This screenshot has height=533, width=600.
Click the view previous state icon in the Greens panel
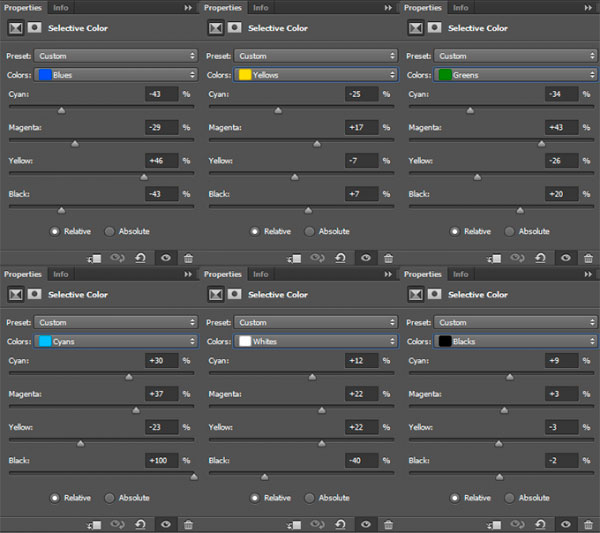517,258
